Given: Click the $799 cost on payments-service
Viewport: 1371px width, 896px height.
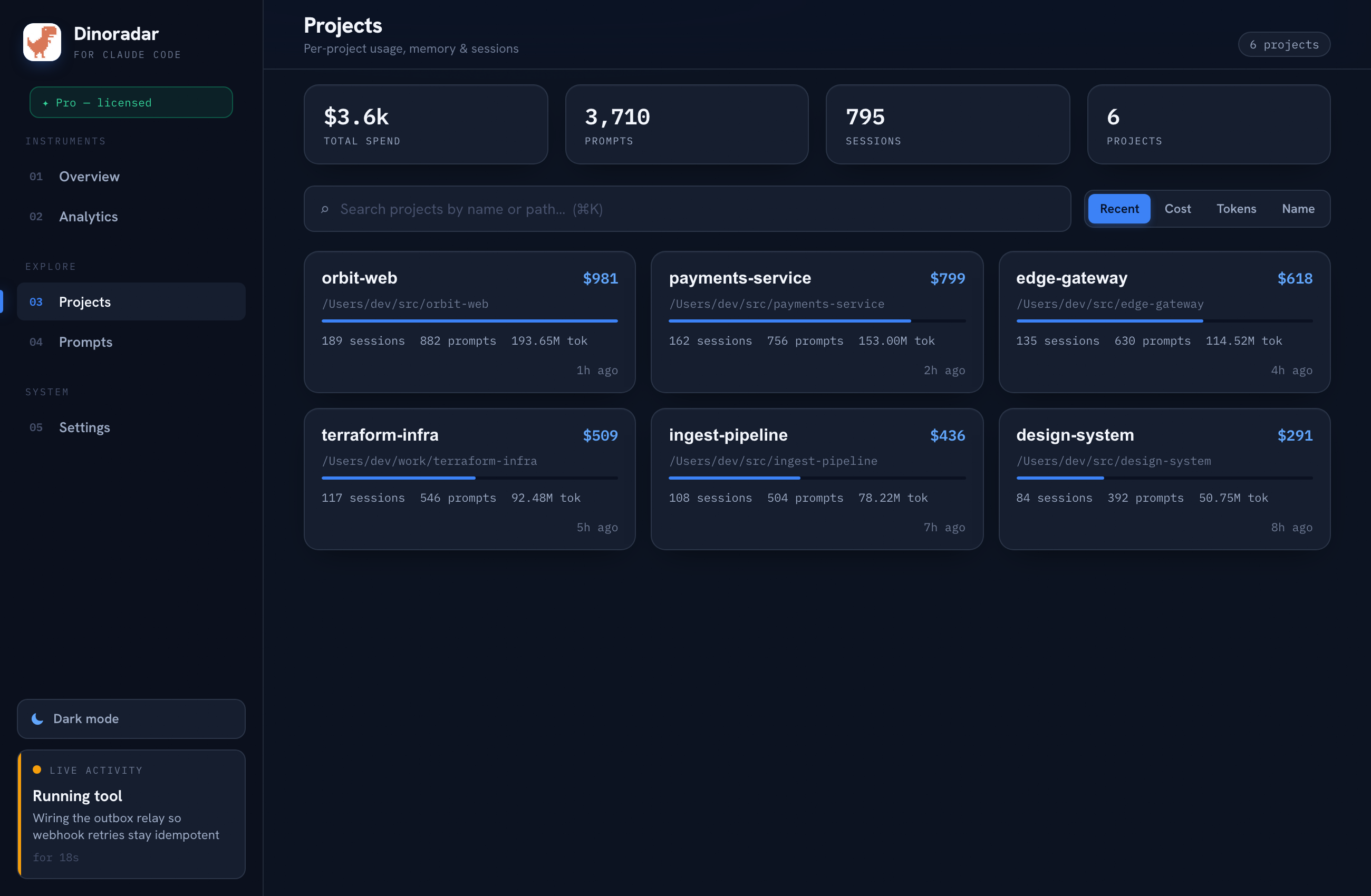Looking at the screenshot, I should [x=948, y=279].
